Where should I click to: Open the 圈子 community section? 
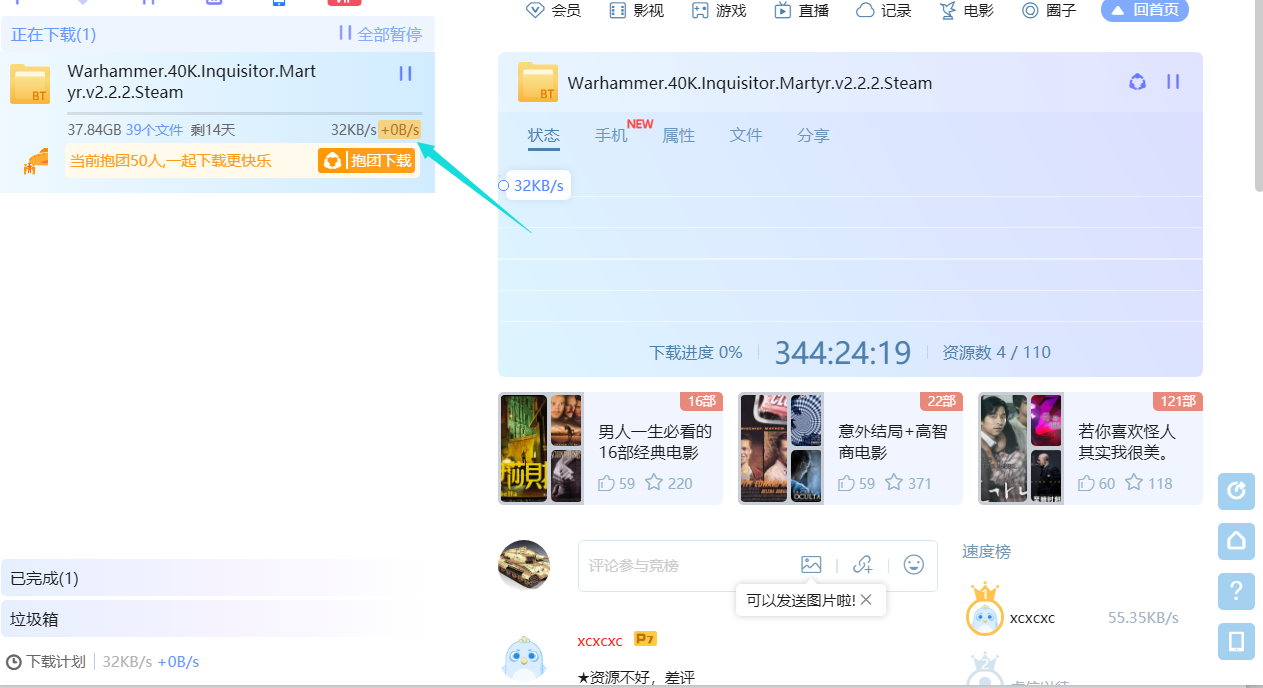point(1059,11)
